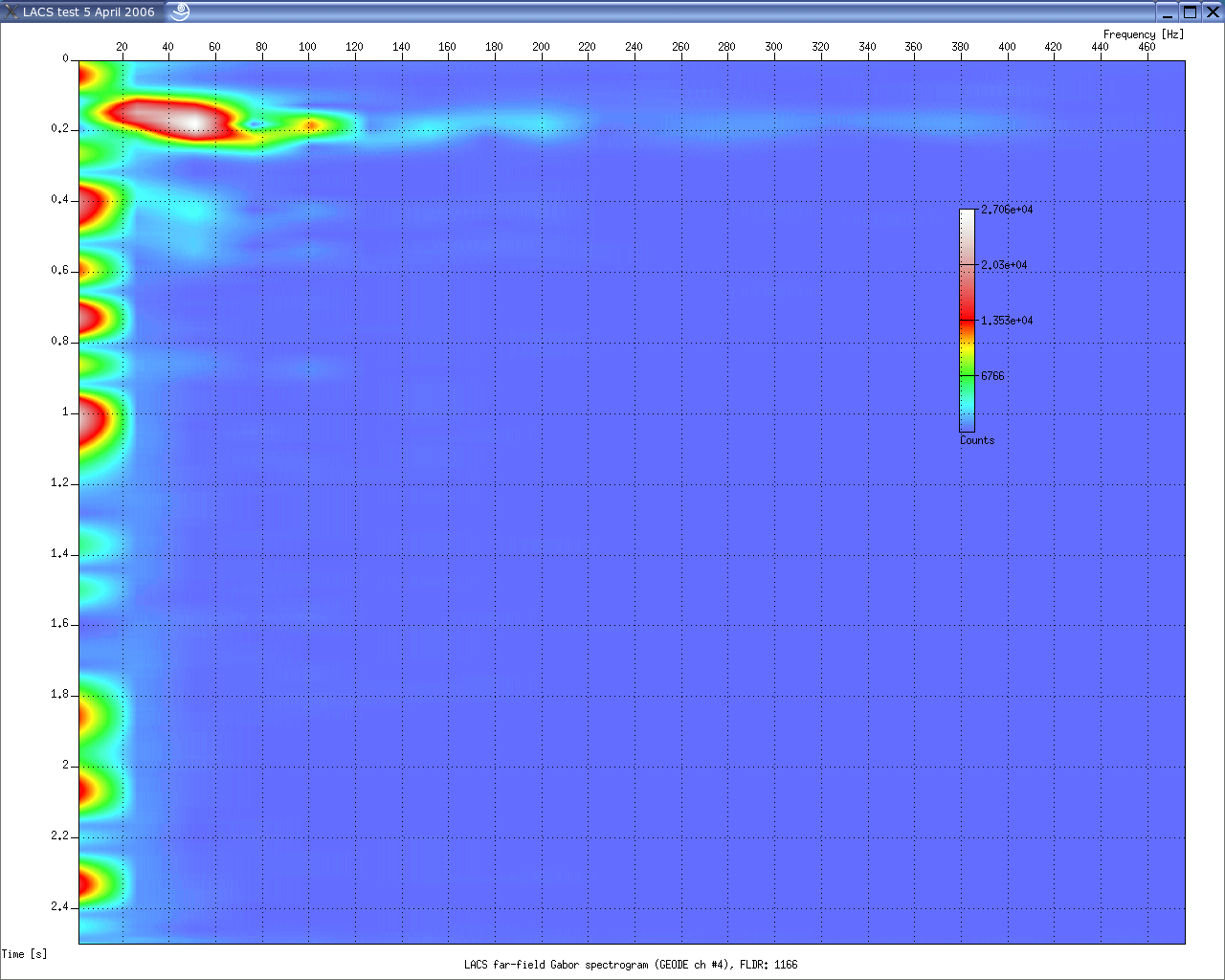Screen dimensions: 1225x980
Task: Click the '2.03e+04' color bar value
Action: pos(1004,265)
